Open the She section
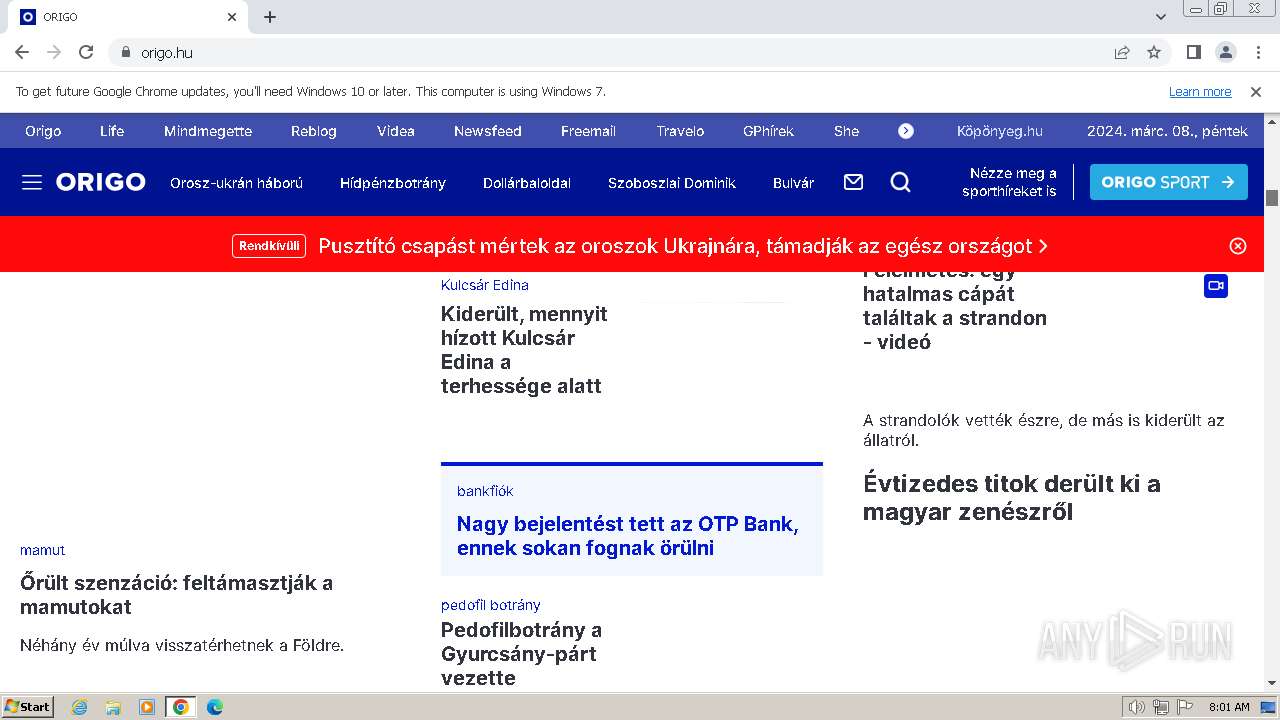Image resolution: width=1280 pixels, height=720 pixels. tap(846, 131)
